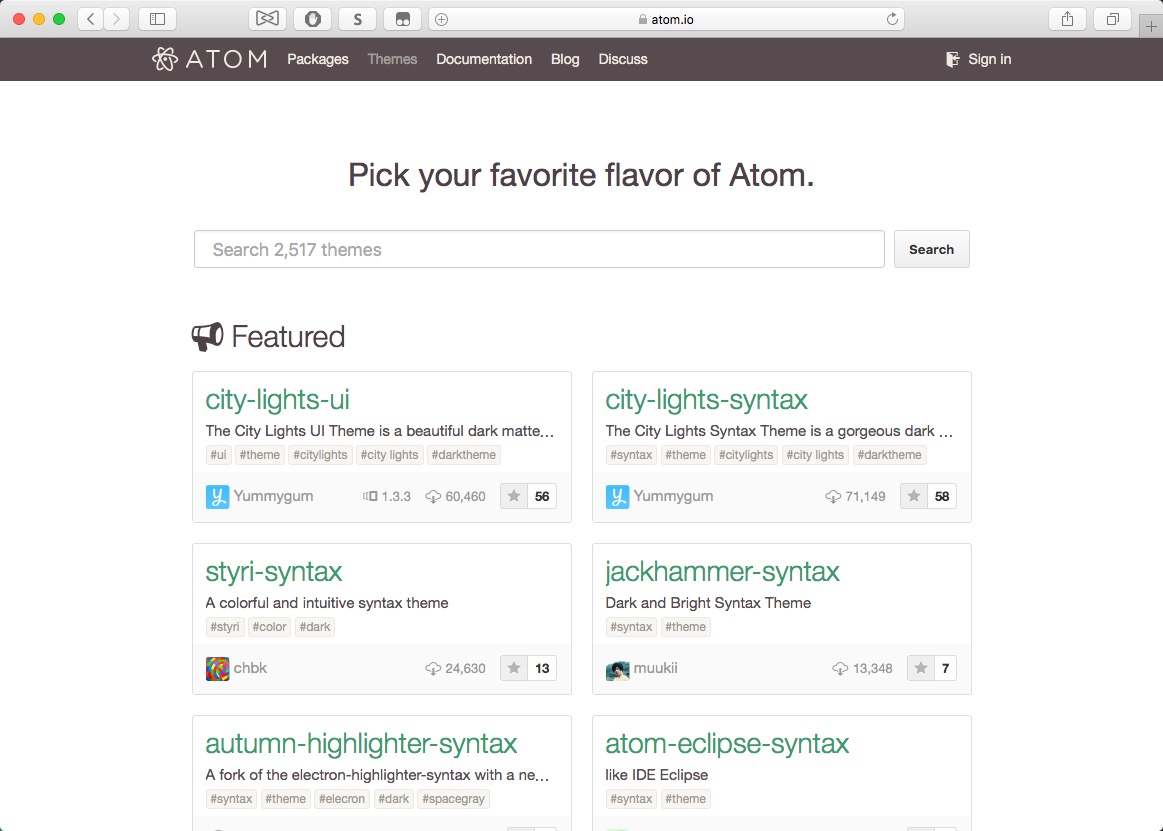
Task: Click the Sign in link
Action: point(979,59)
